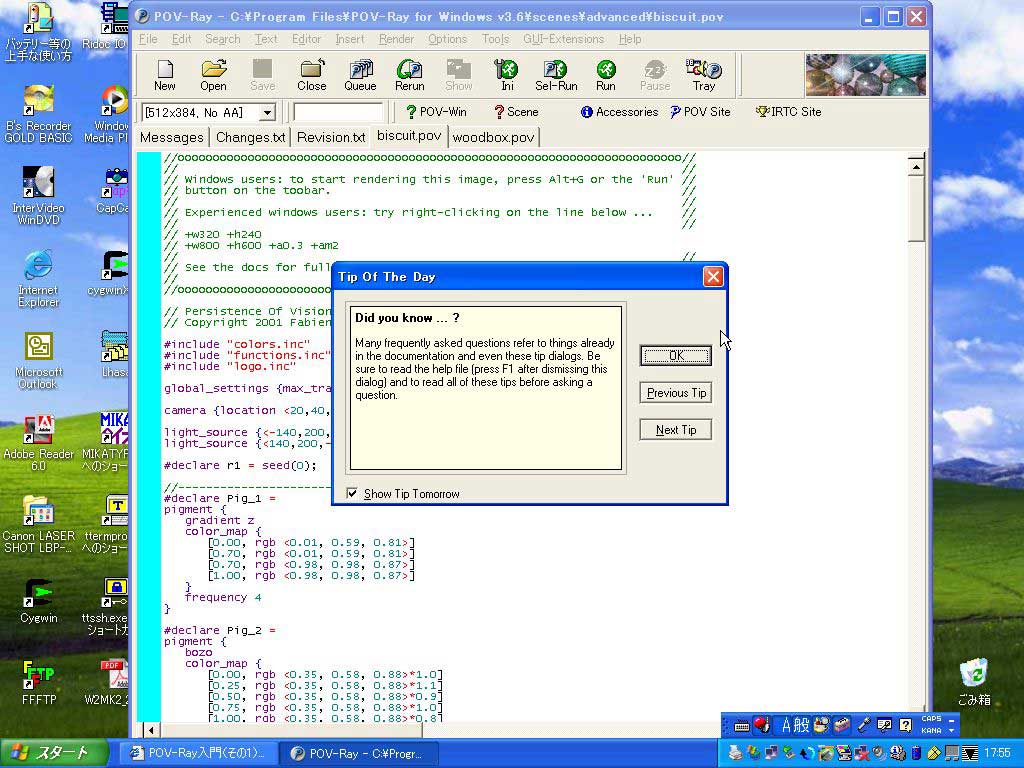Switch to the Changes.txt tab

pyautogui.click(x=251, y=137)
